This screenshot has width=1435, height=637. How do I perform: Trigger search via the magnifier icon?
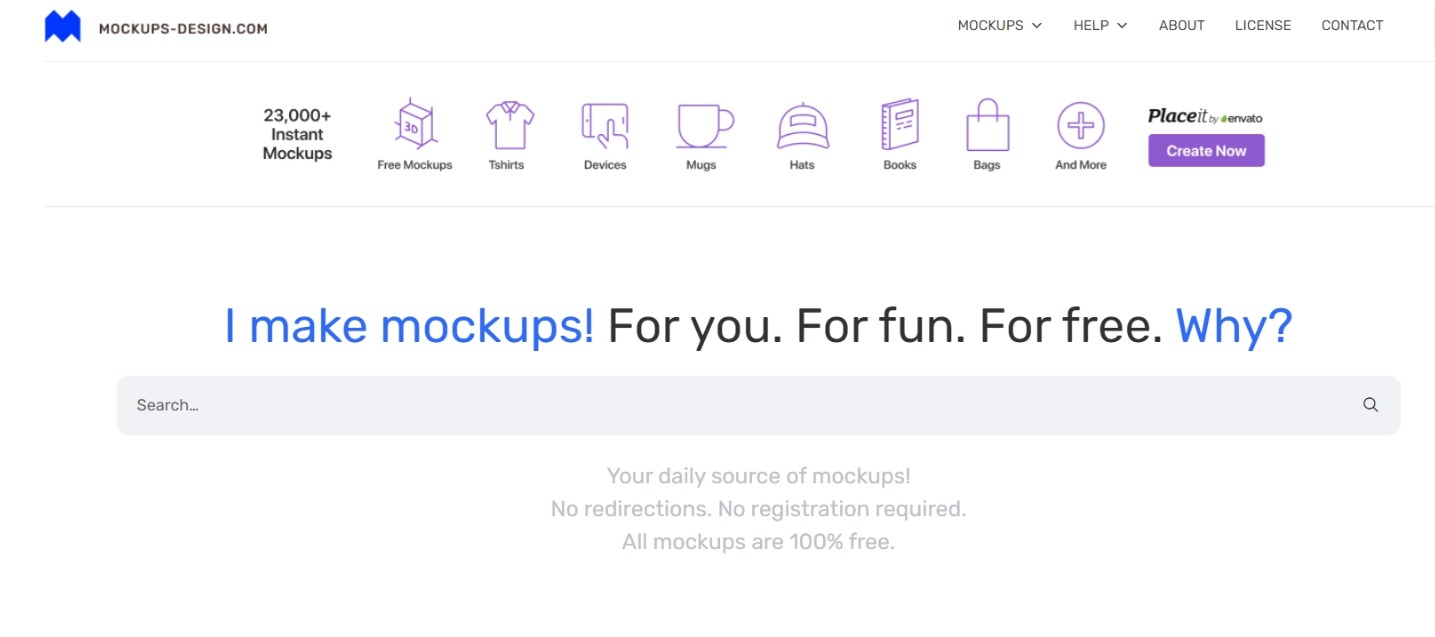click(1370, 404)
